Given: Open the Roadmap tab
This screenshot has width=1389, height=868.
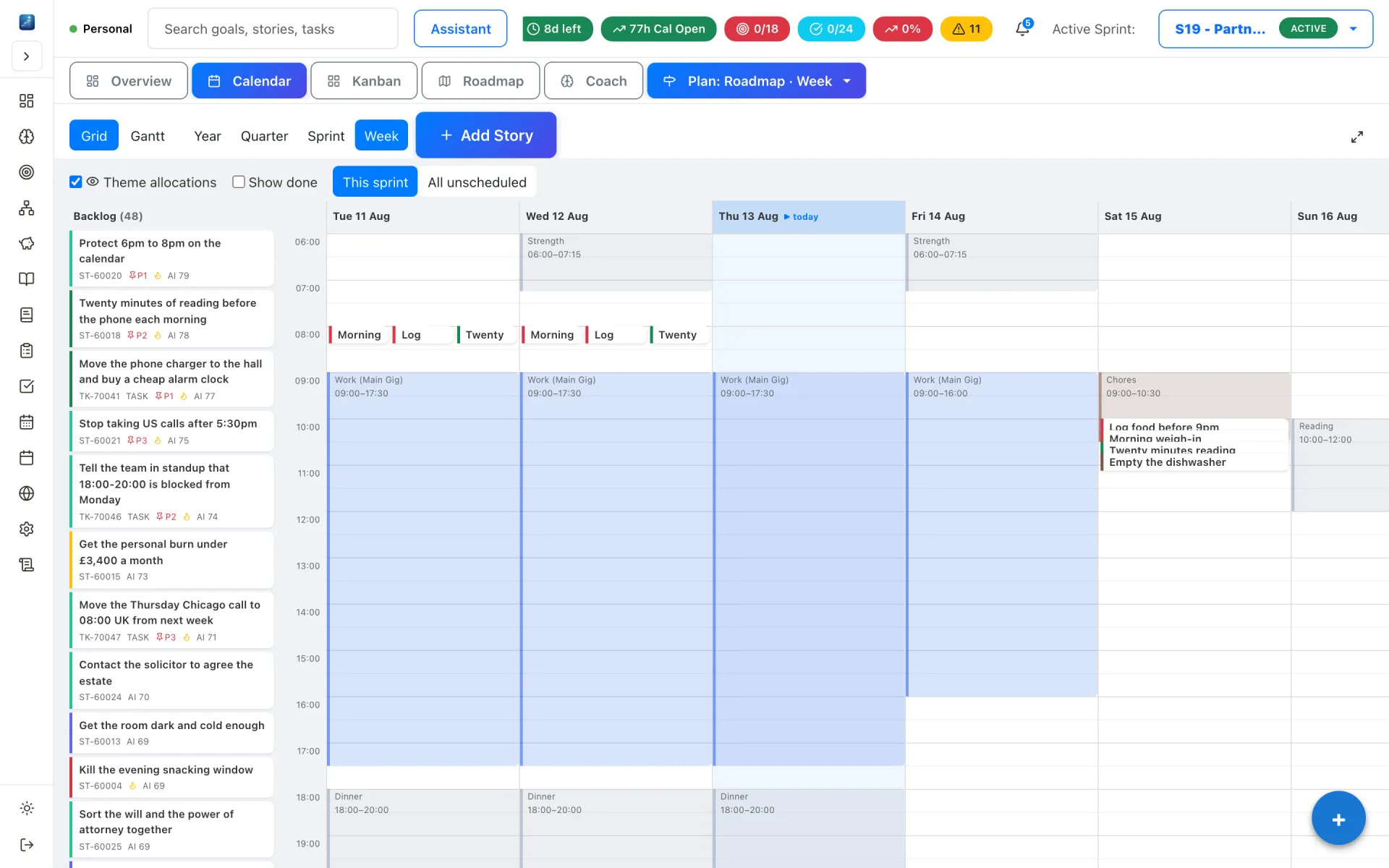Looking at the screenshot, I should 480,81.
